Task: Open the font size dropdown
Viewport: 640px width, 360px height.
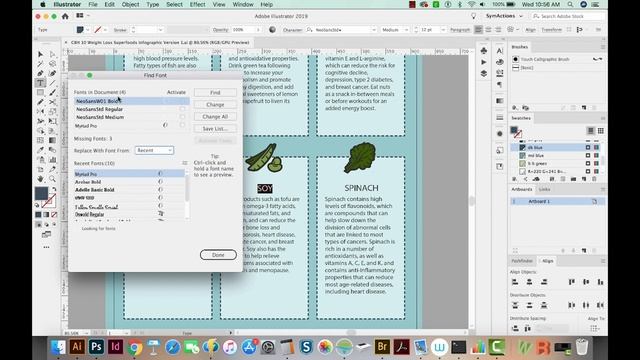Action: pyautogui.click(x=443, y=30)
